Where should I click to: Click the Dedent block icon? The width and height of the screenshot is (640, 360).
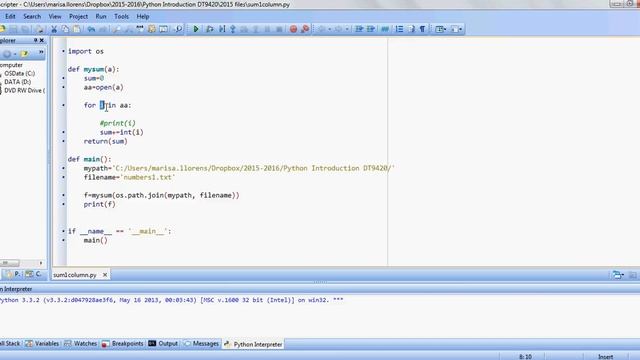(x=371, y=29)
